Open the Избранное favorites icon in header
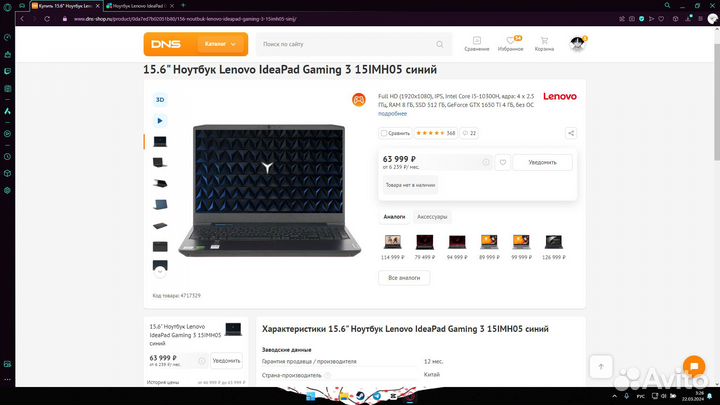Viewport: 720px width, 405px height. (x=510, y=44)
